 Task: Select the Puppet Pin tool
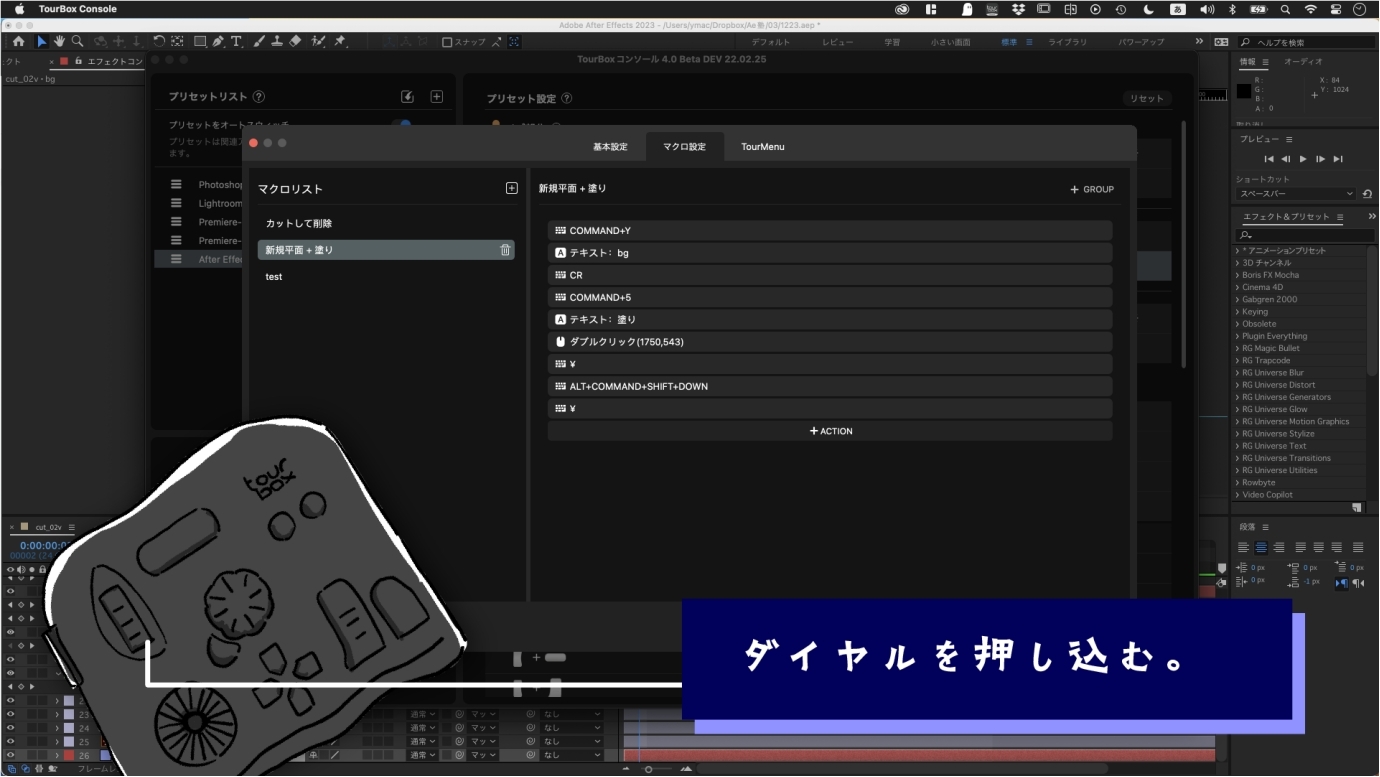[340, 42]
